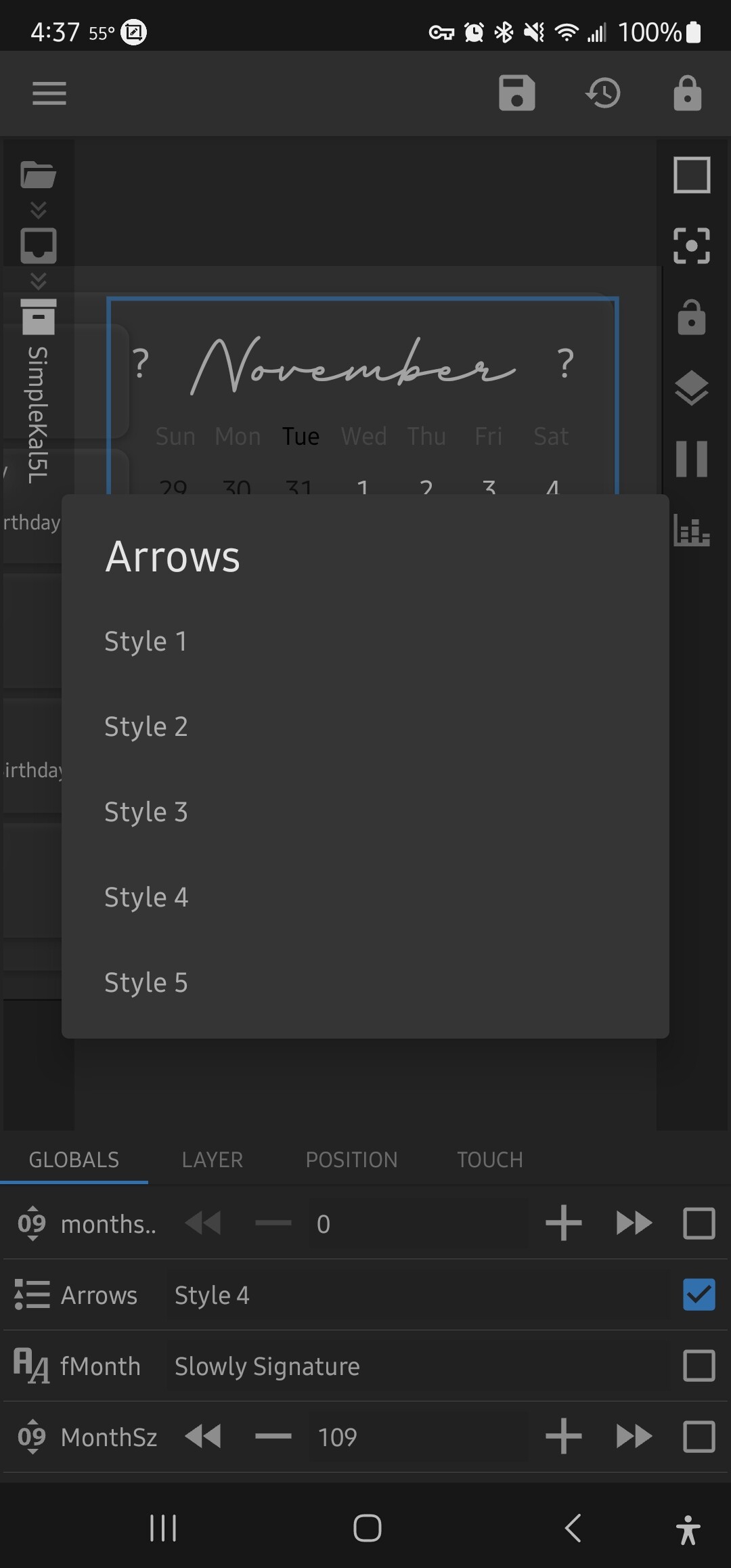
Task: Toggle the checked Arrows global checkbox
Action: (699, 1294)
